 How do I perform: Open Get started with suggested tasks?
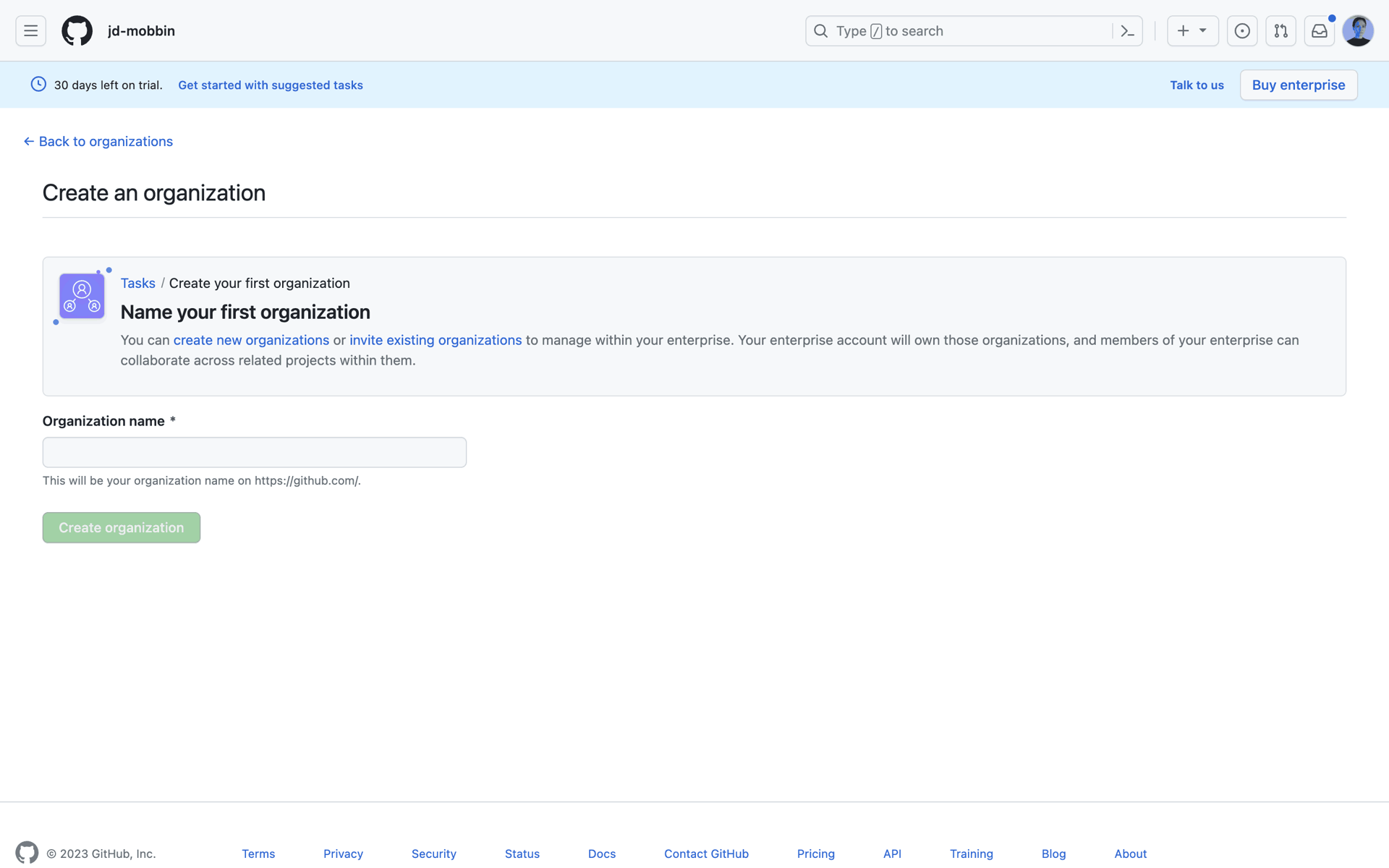(x=271, y=85)
